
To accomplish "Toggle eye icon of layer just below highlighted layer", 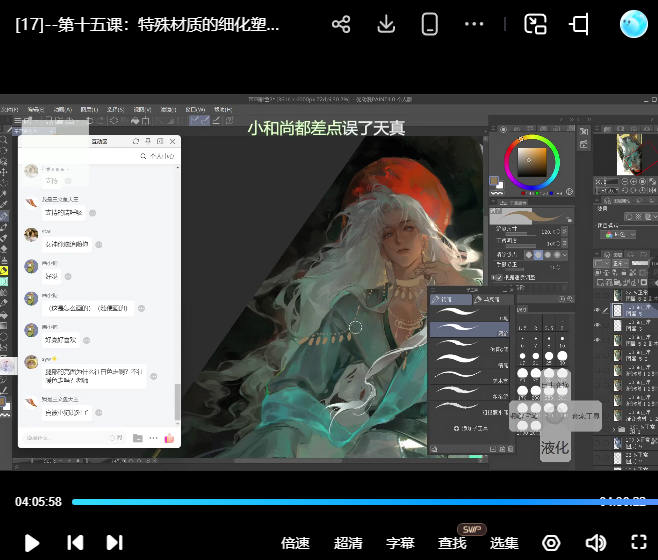I will click(597, 325).
